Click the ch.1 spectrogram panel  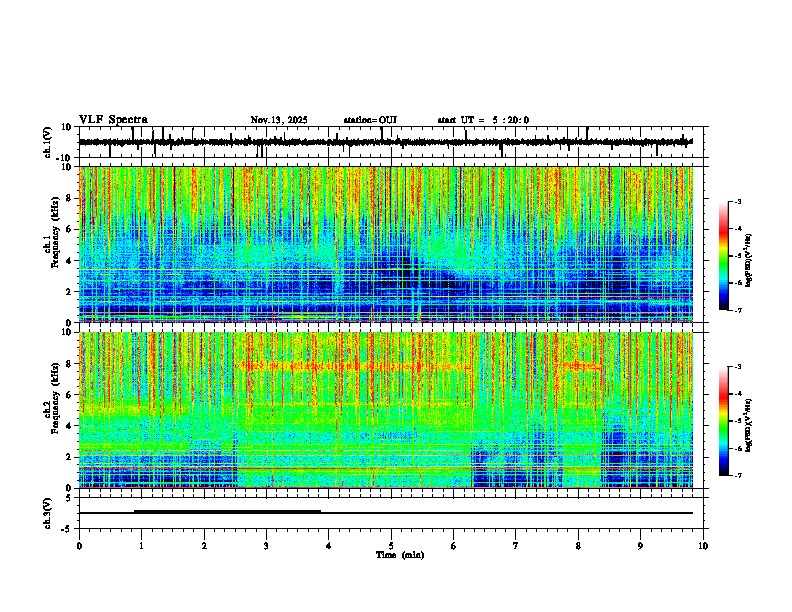point(386,244)
